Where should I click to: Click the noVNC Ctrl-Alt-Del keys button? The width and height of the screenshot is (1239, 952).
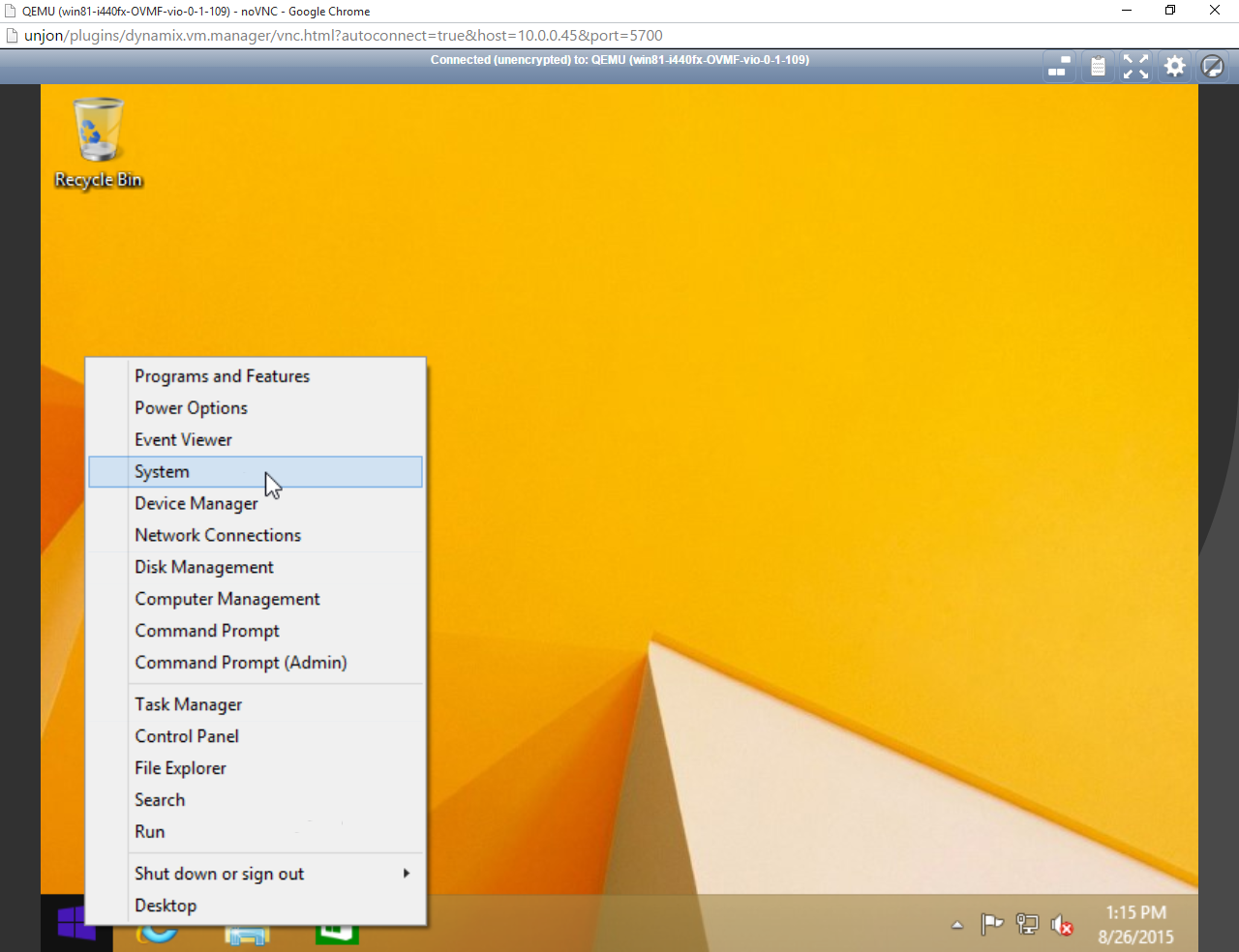click(1059, 67)
